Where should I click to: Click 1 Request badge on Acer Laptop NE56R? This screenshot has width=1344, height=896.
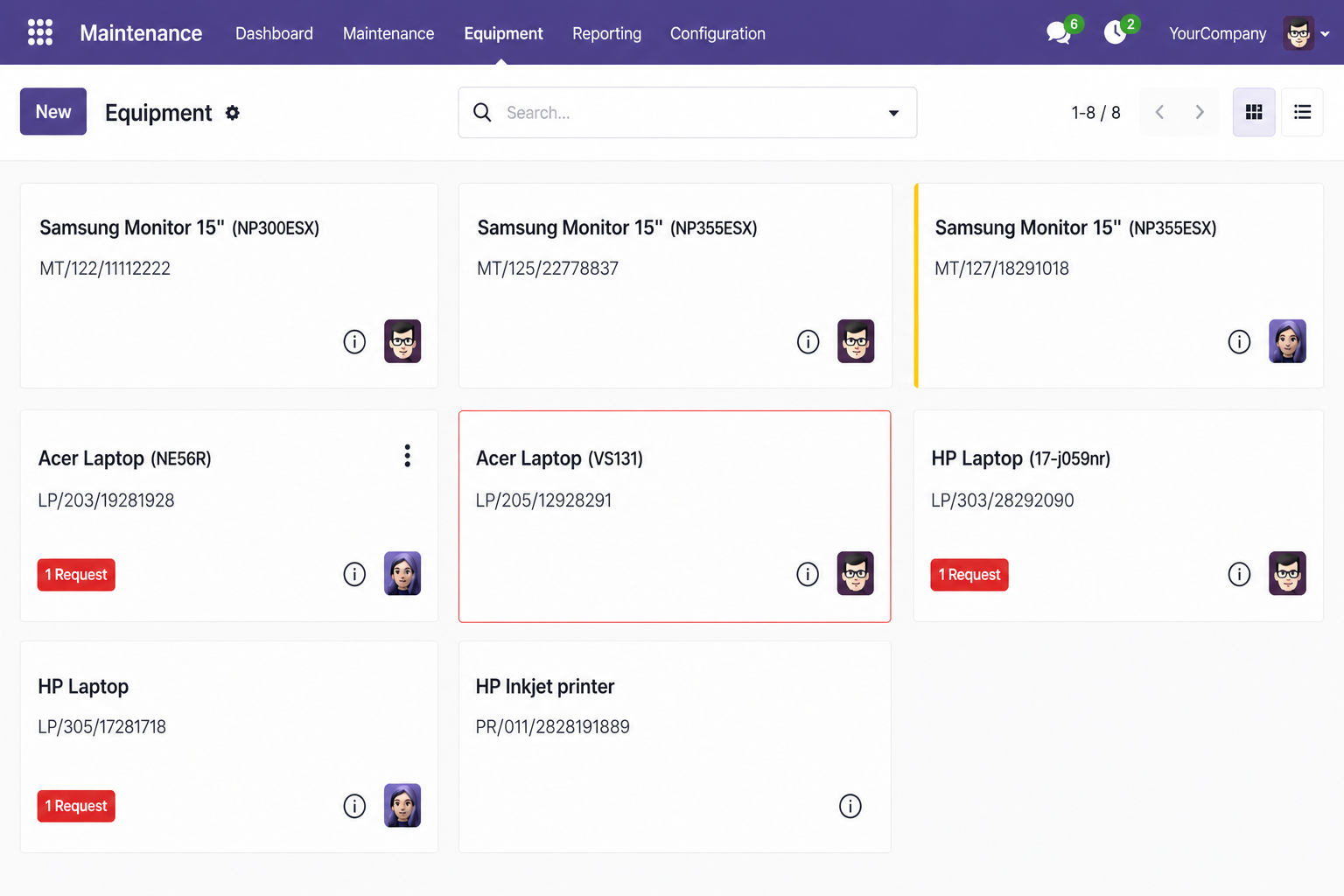click(x=76, y=575)
